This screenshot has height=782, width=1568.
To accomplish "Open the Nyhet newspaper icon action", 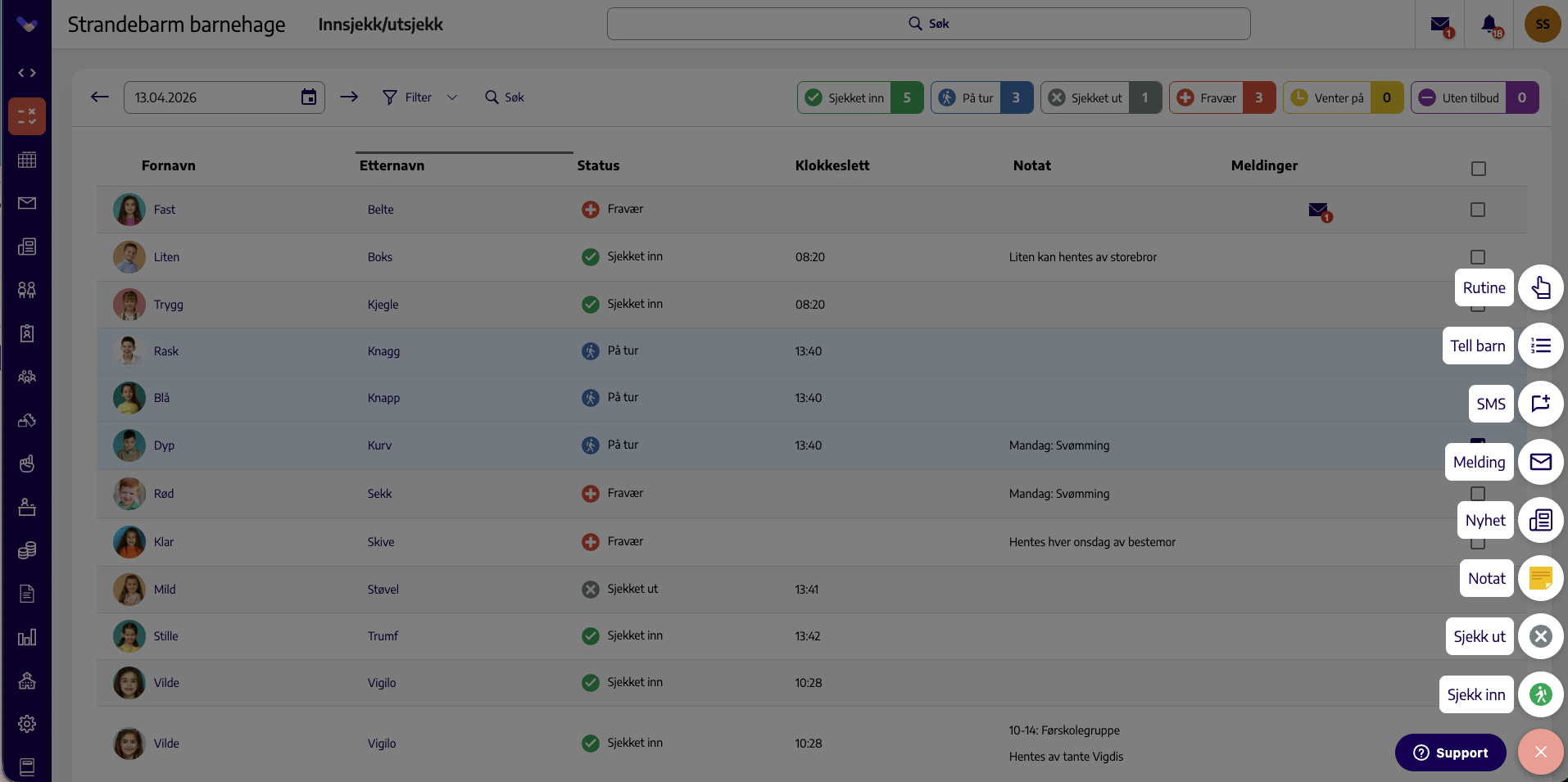I will [x=1540, y=520].
